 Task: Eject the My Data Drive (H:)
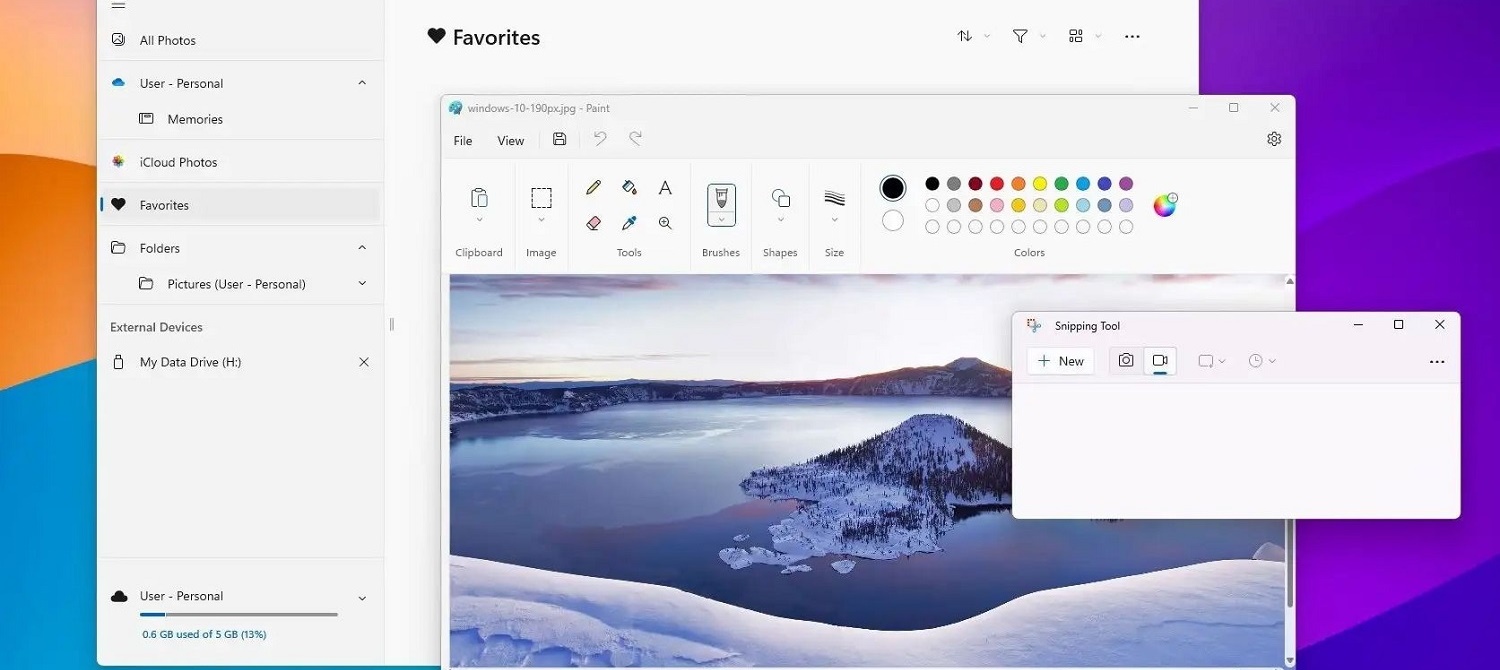tap(364, 362)
